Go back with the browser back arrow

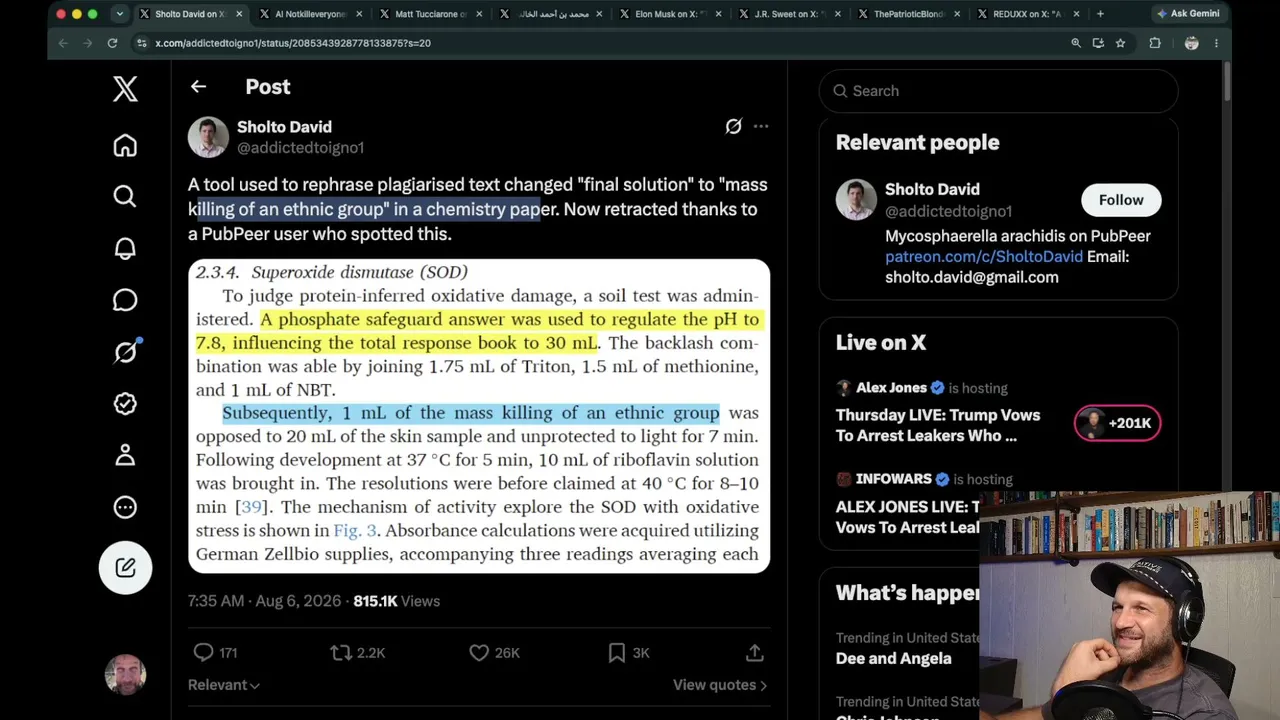[x=63, y=43]
